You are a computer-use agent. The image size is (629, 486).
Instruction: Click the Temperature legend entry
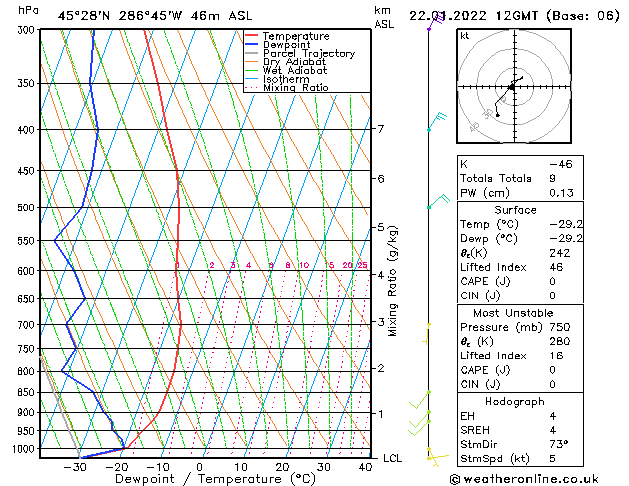point(296,36)
